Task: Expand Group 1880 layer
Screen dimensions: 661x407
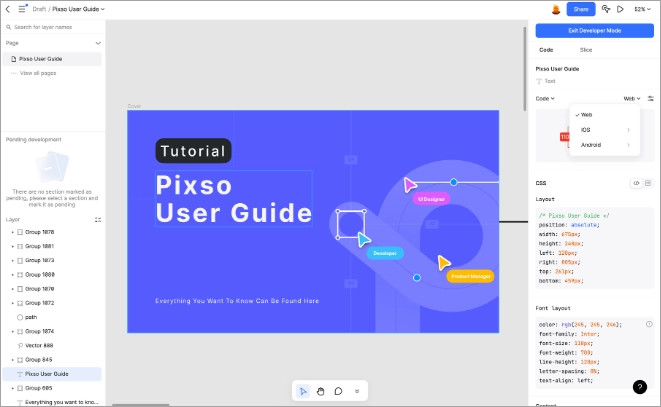Action: (x=12, y=275)
